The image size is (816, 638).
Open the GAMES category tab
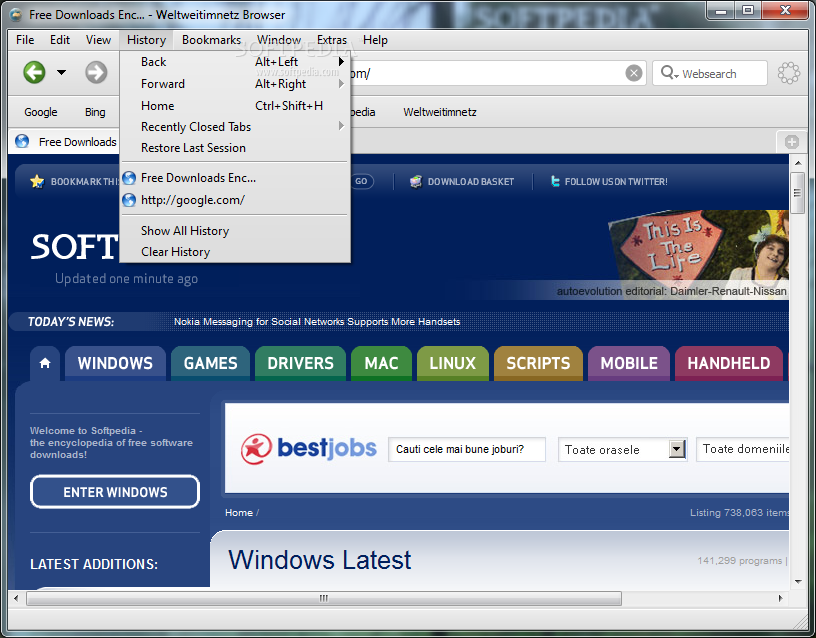pyautogui.click(x=210, y=363)
